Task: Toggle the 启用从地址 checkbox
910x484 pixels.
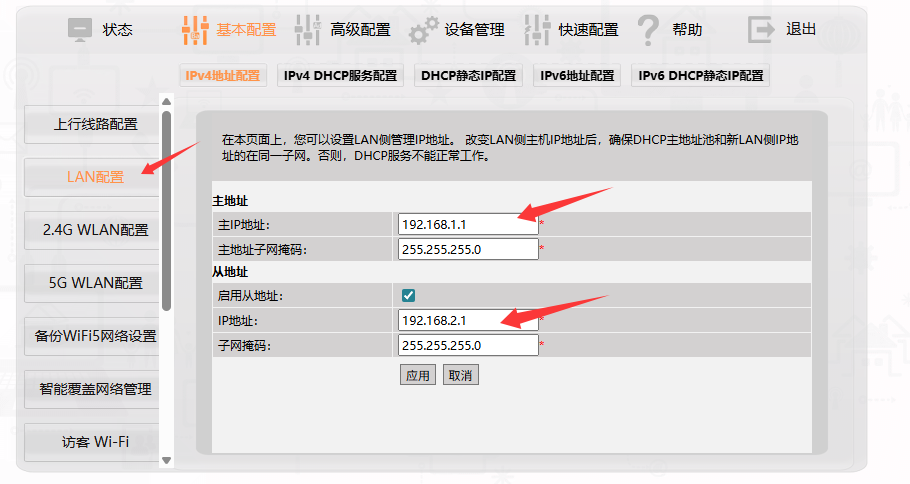Action: coord(408,295)
